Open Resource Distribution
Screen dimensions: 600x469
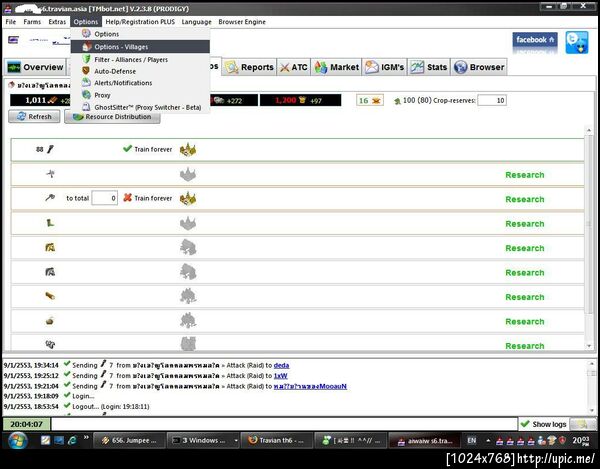tap(112, 117)
